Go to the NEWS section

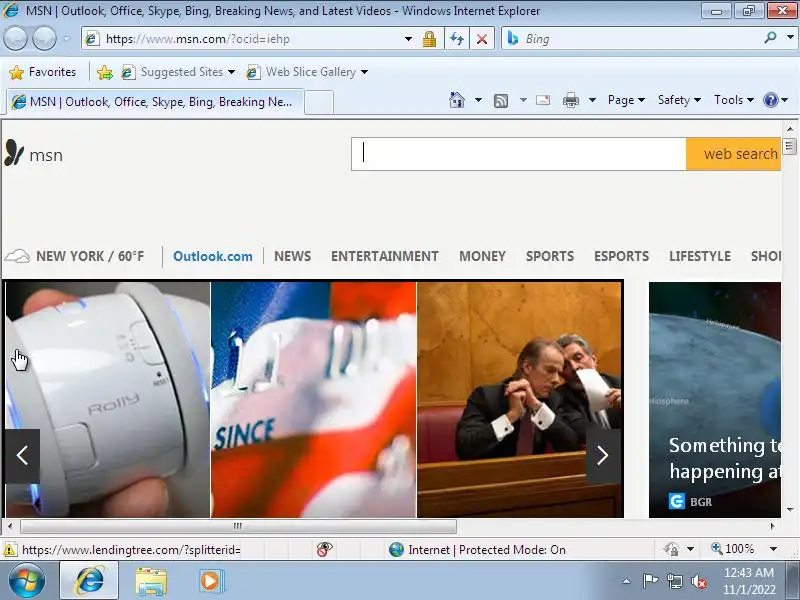coord(292,256)
